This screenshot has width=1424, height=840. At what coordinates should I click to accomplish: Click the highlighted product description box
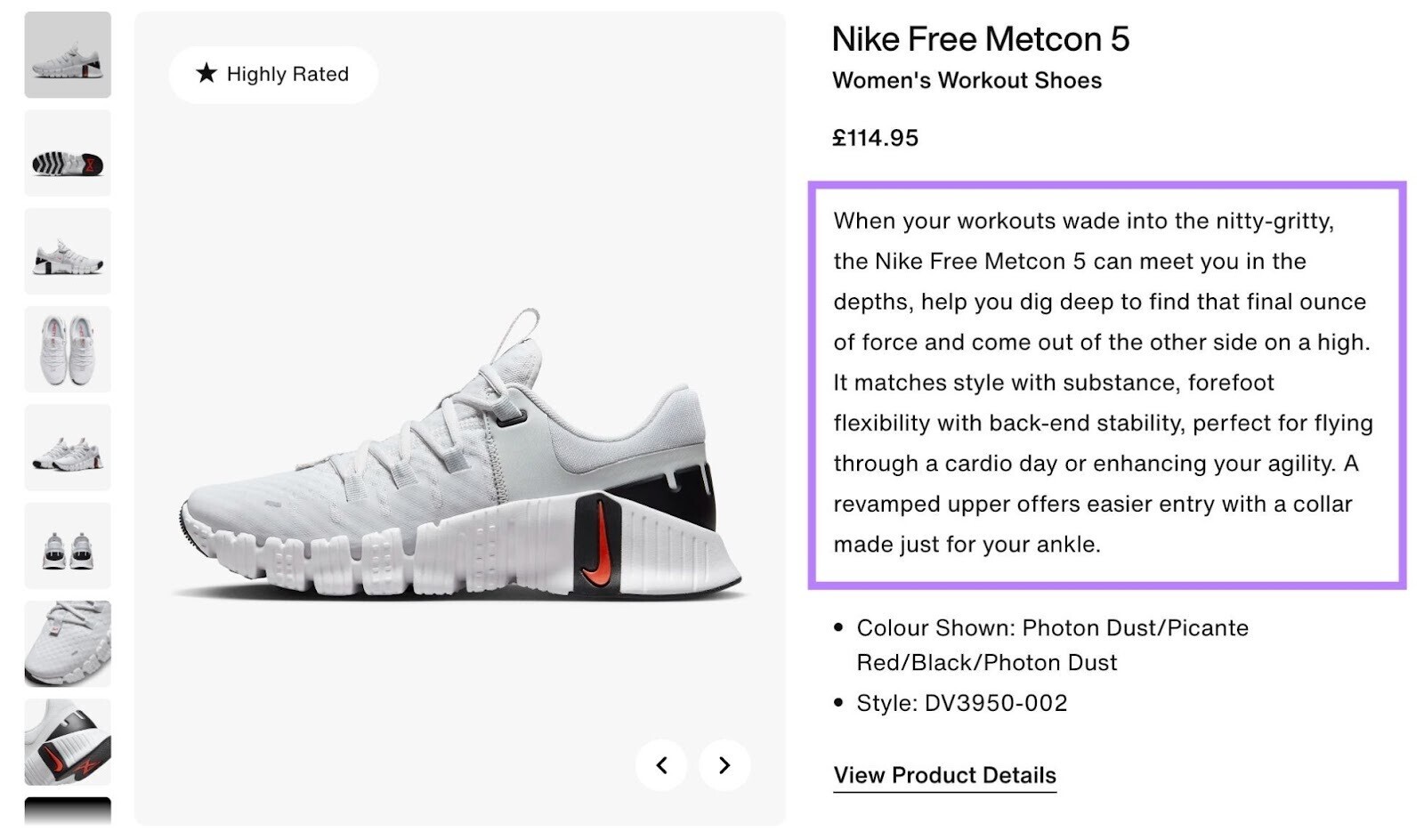[x=1104, y=383]
